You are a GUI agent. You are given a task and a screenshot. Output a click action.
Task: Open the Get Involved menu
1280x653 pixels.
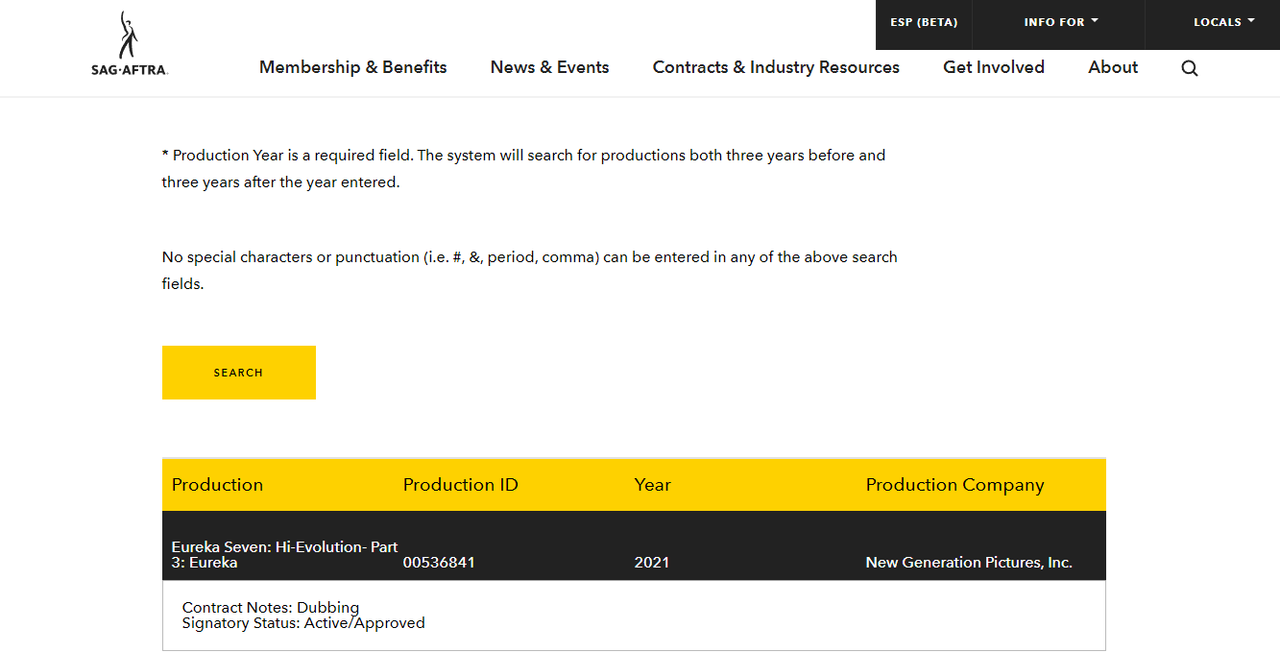[994, 67]
